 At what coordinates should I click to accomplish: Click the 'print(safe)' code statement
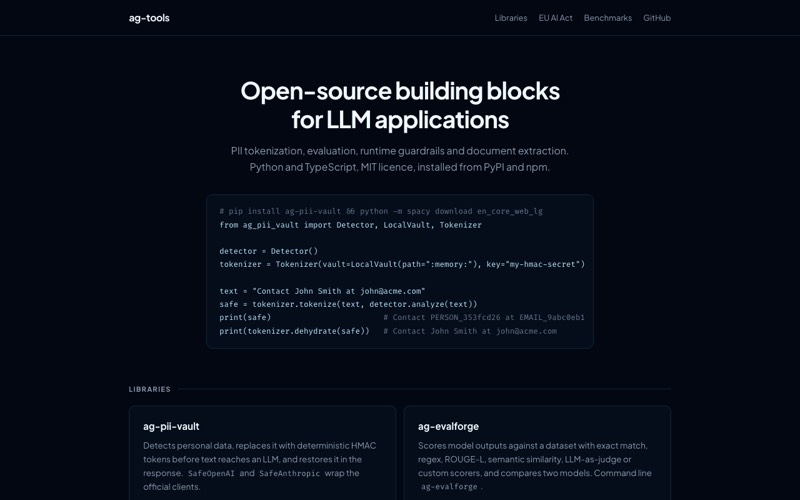point(245,317)
